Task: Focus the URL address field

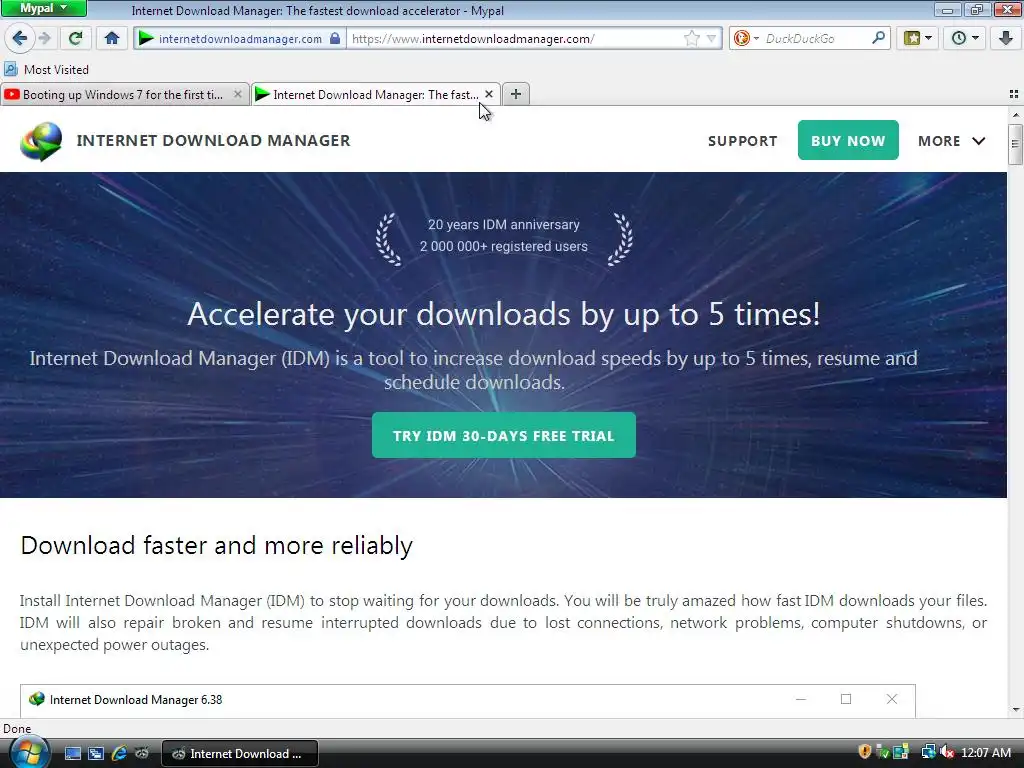Action: [515, 39]
